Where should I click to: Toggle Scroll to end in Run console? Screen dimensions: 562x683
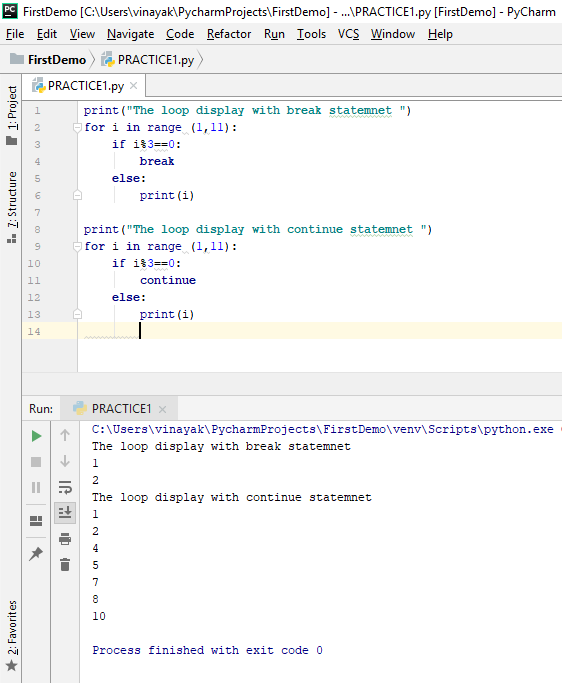coord(65,513)
